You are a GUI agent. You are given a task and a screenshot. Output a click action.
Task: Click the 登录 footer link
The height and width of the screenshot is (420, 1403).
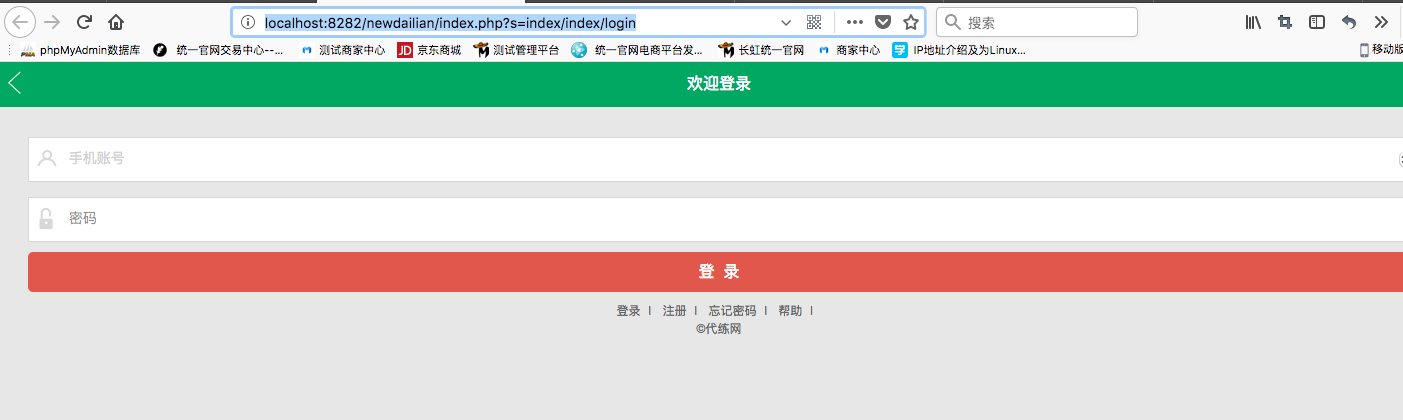(628, 311)
